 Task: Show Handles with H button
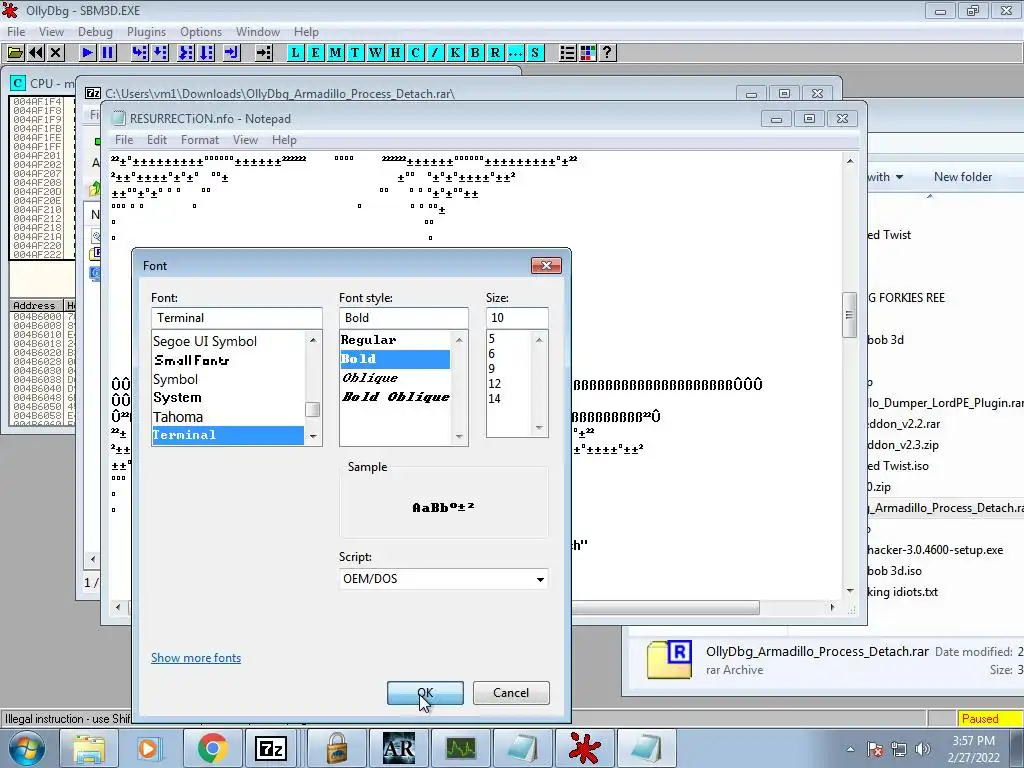395,53
